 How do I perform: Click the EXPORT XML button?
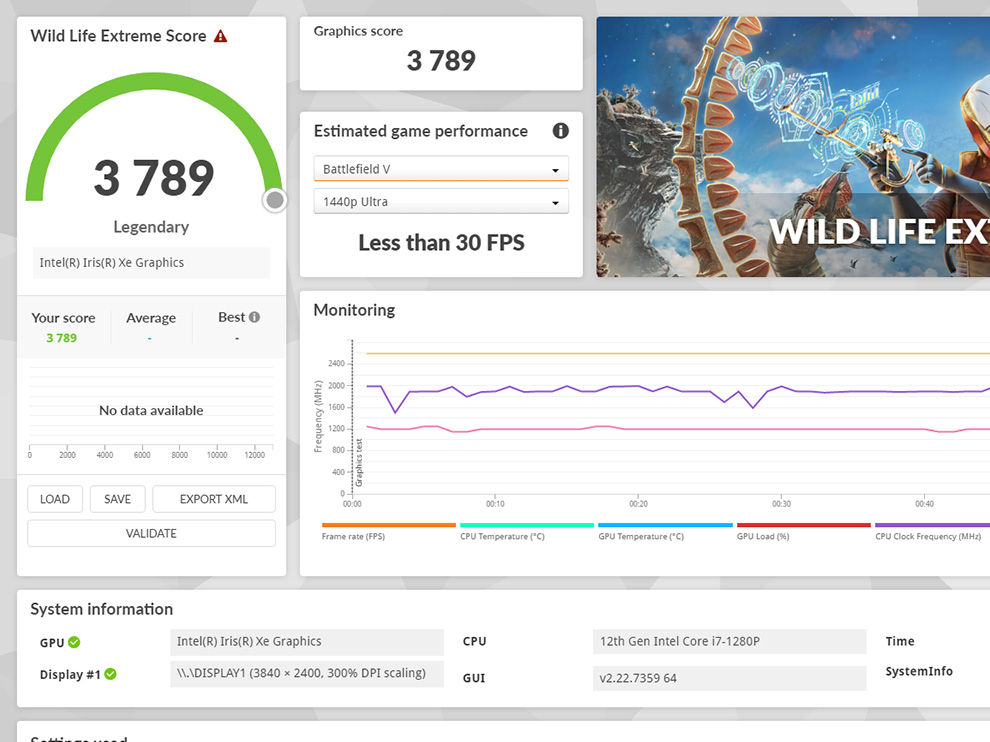(214, 499)
